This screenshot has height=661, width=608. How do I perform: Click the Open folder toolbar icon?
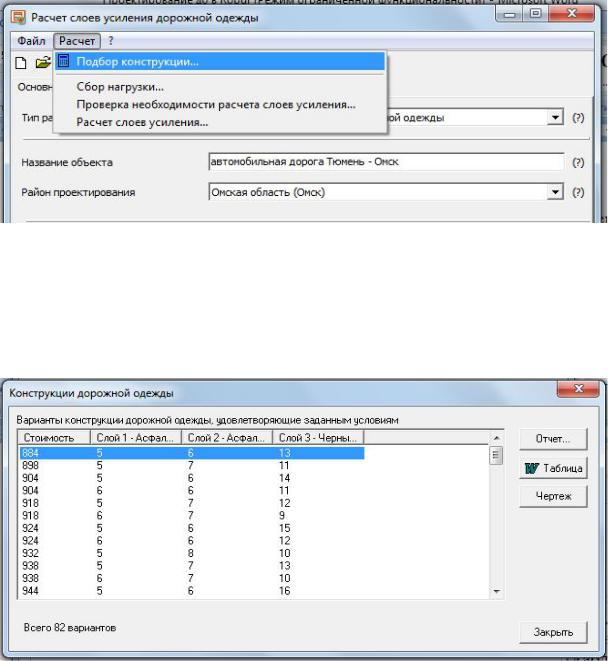43,63
